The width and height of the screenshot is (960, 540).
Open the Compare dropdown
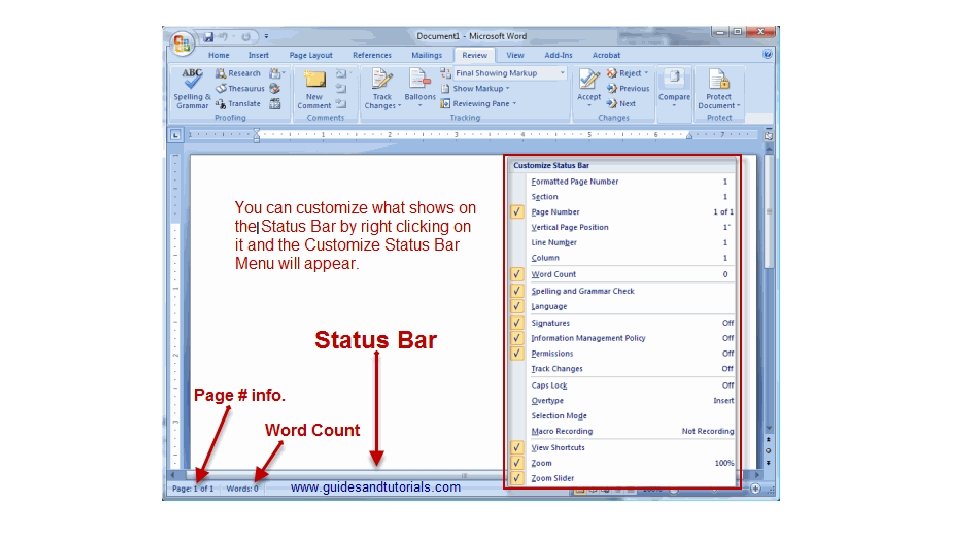(x=674, y=88)
